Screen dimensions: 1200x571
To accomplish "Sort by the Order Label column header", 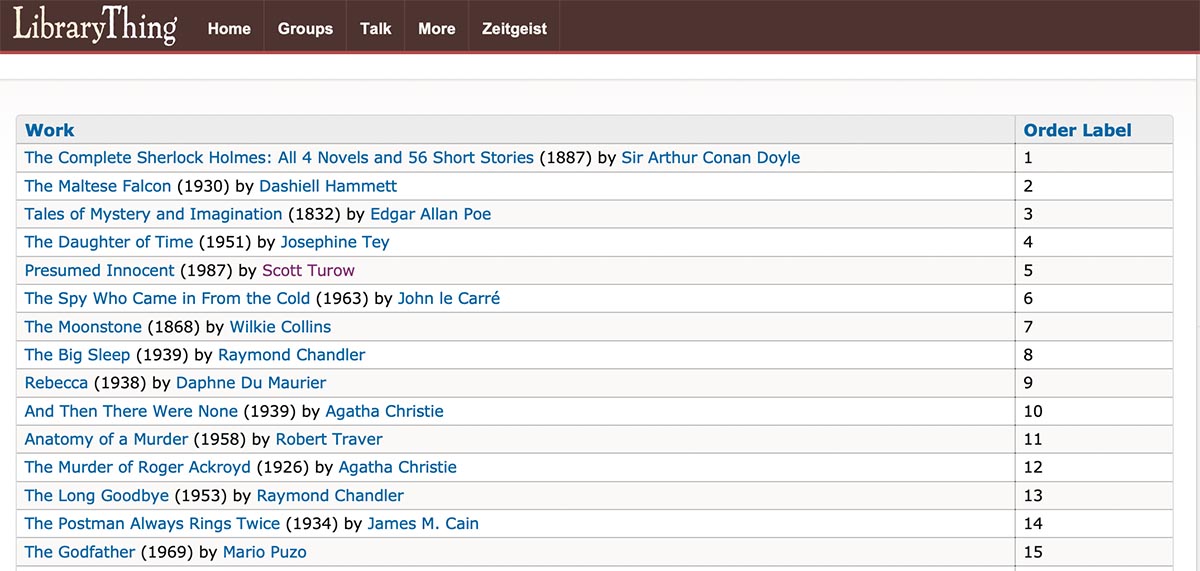I will pyautogui.click(x=1078, y=130).
